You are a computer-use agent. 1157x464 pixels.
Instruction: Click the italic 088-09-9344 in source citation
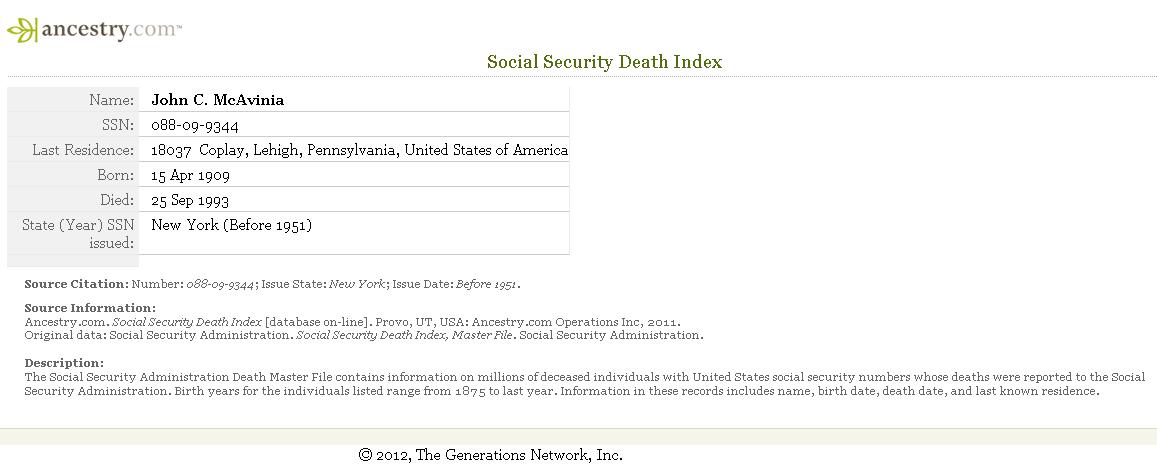coord(220,284)
